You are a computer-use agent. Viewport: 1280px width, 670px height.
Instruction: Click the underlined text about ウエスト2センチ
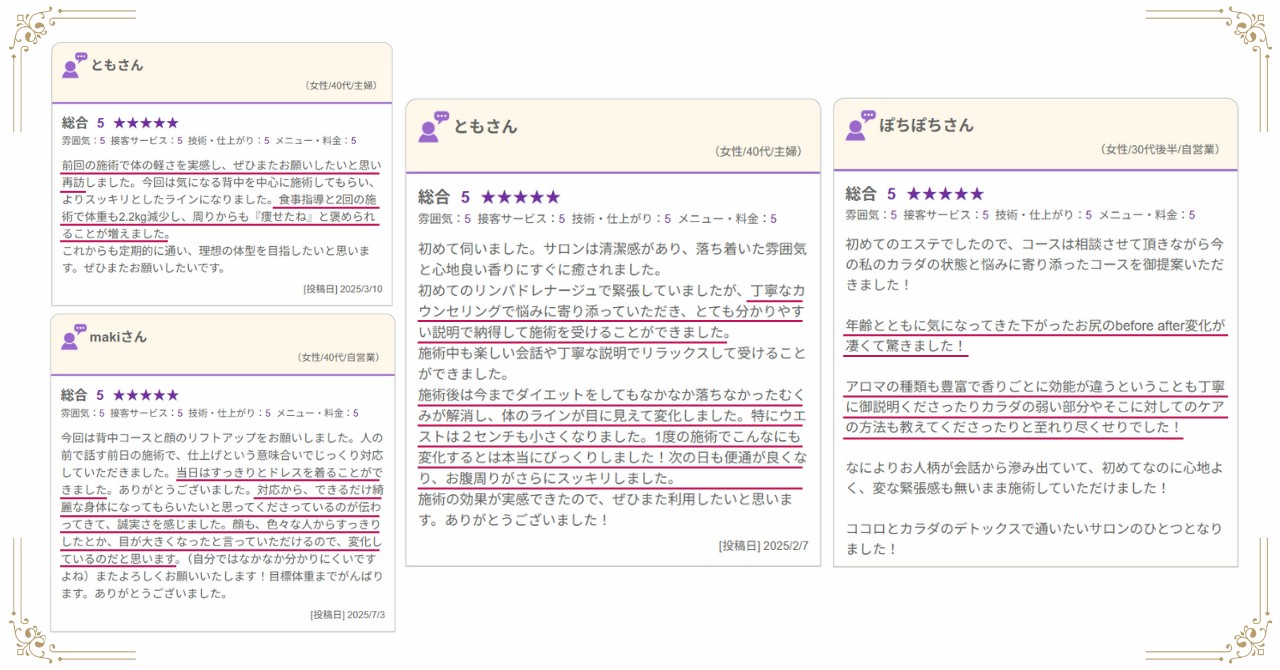coord(610,436)
